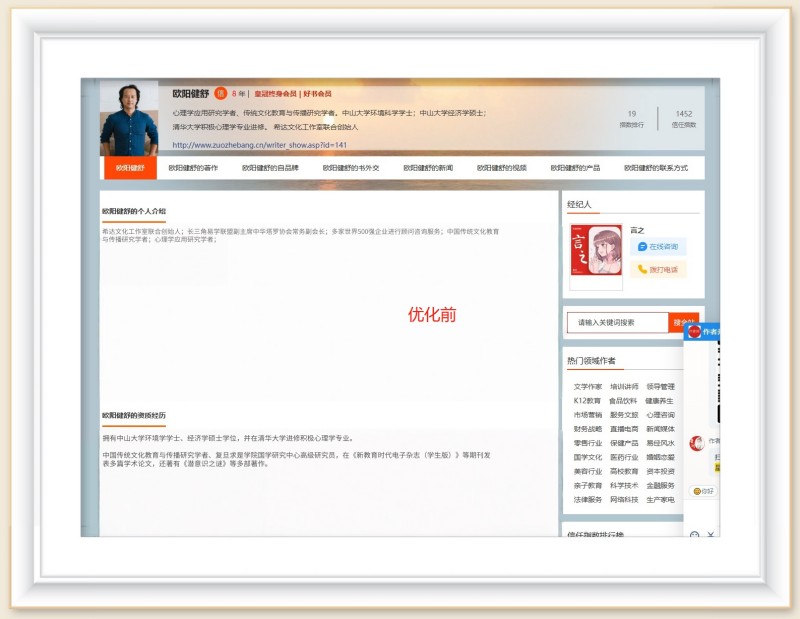Open the 欧阳健舒的视频 tab
800x619 pixels.
(x=501, y=168)
